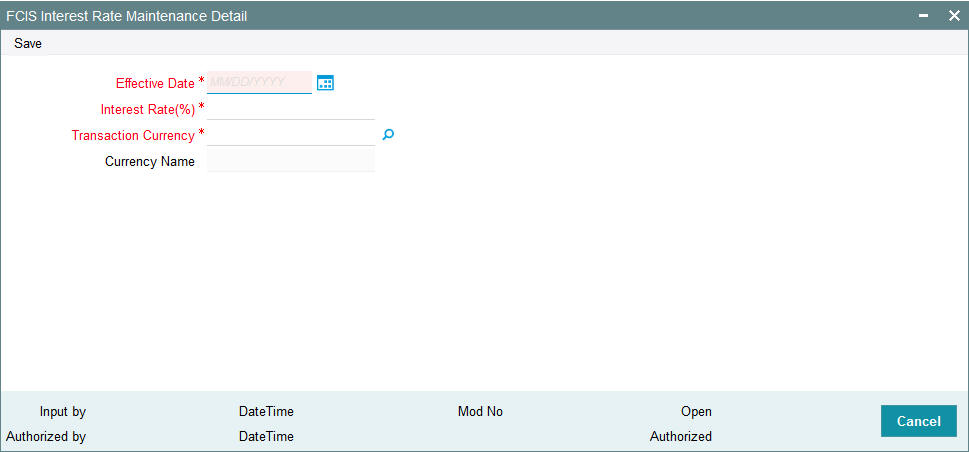Focus the Interest Rate(%) input field
The height and width of the screenshot is (452, 969).
tap(291, 109)
